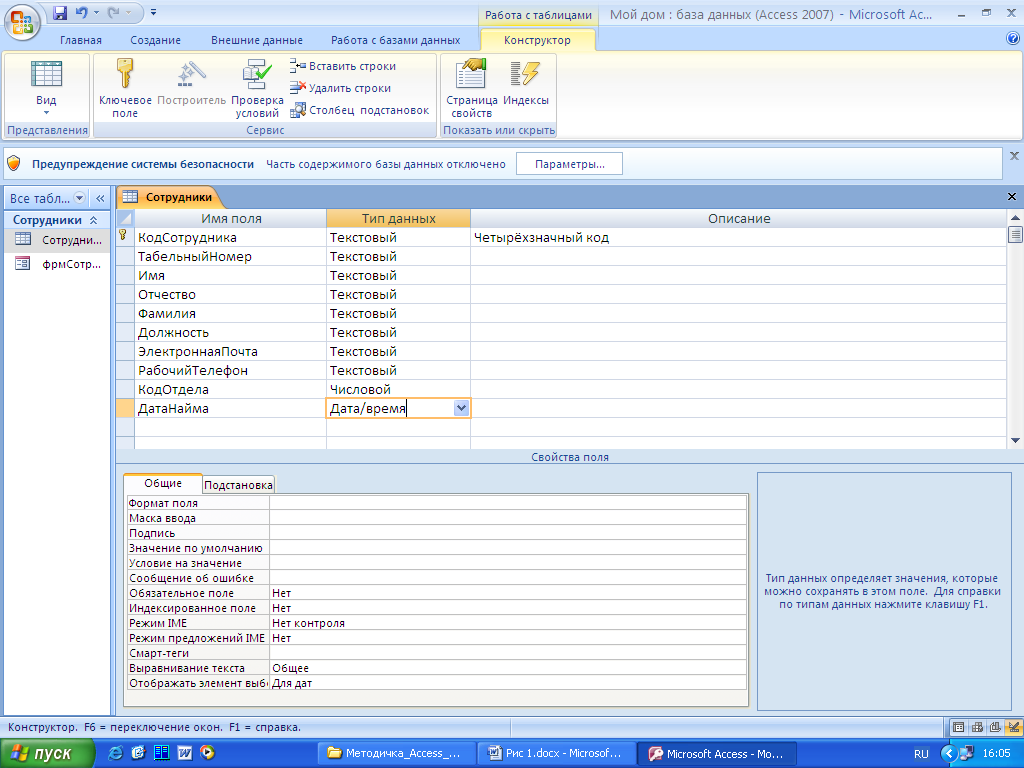Viewport: 1024px width, 768px height.
Task: Open the пуск Start menu
Action: (x=47, y=754)
